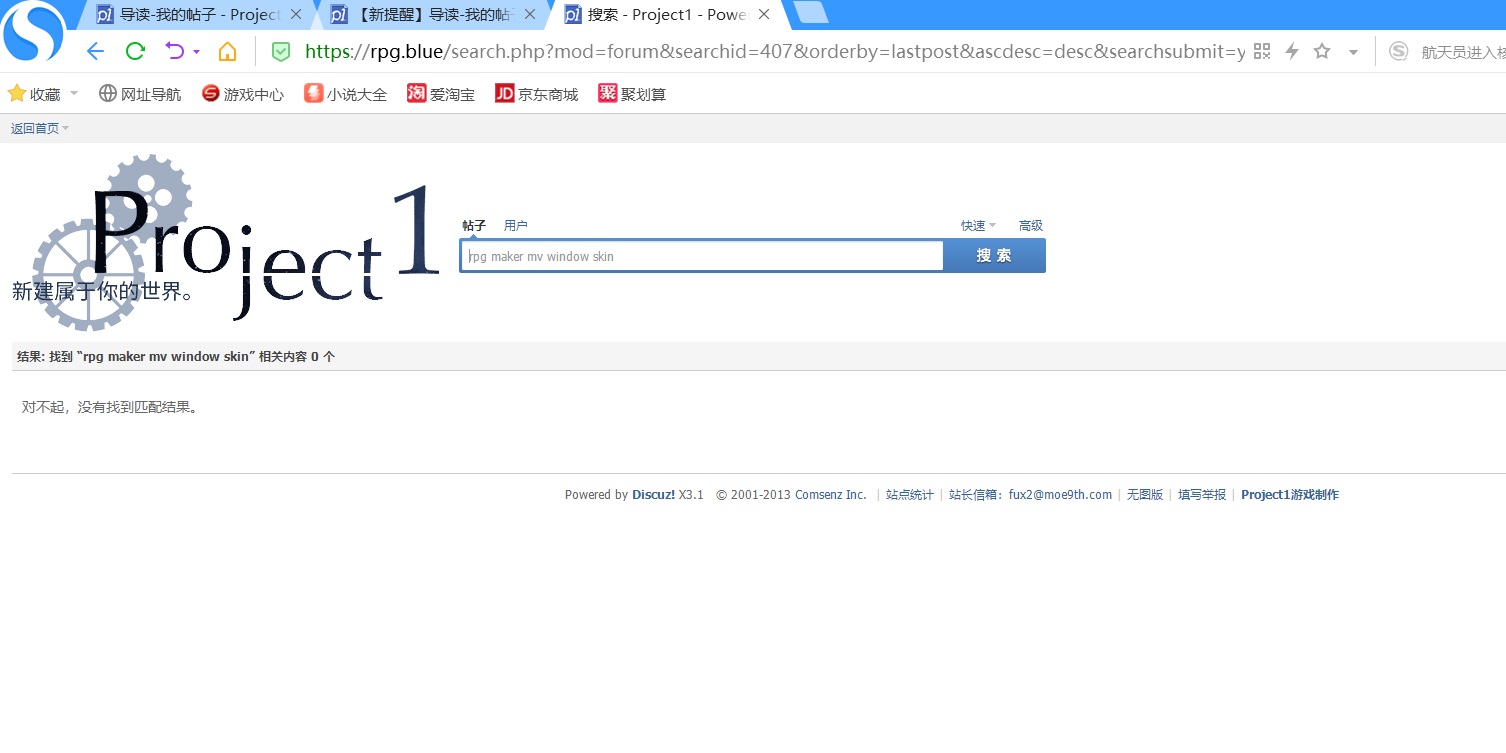Click the green security shield icon
This screenshot has width=1506, height=753.
[x=281, y=52]
